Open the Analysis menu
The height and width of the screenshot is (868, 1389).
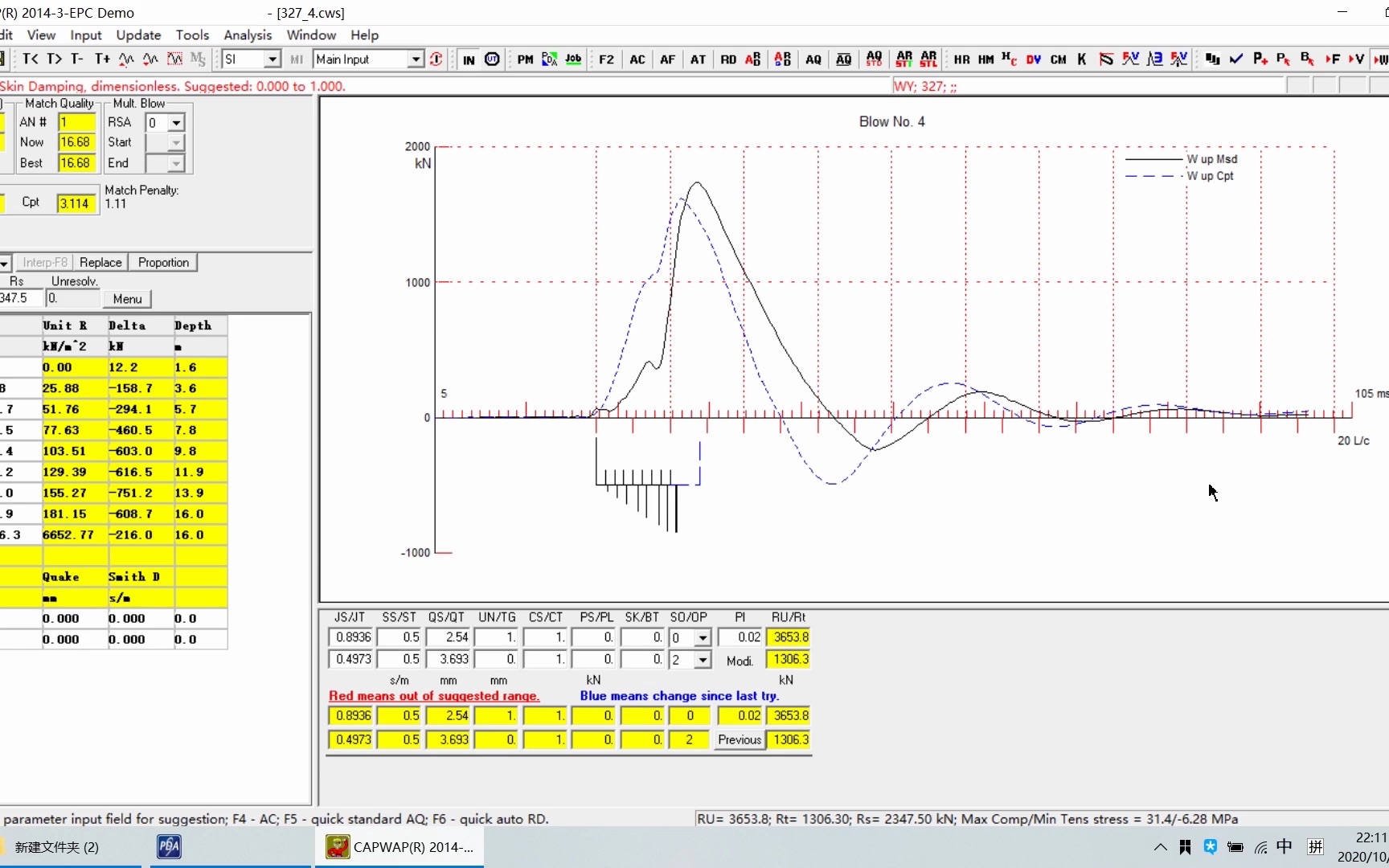point(248,35)
